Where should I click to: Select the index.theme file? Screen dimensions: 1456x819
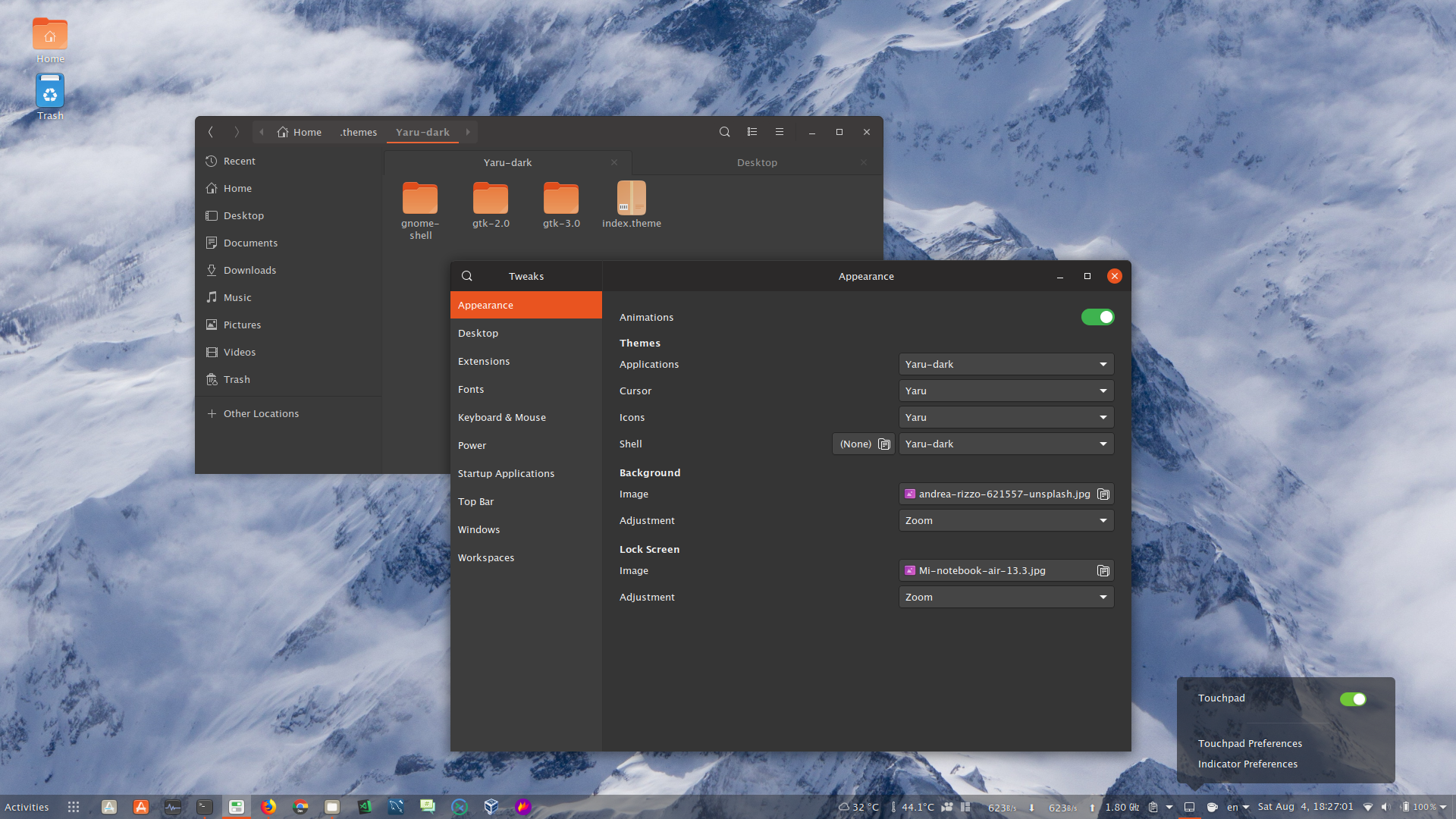pyautogui.click(x=631, y=199)
